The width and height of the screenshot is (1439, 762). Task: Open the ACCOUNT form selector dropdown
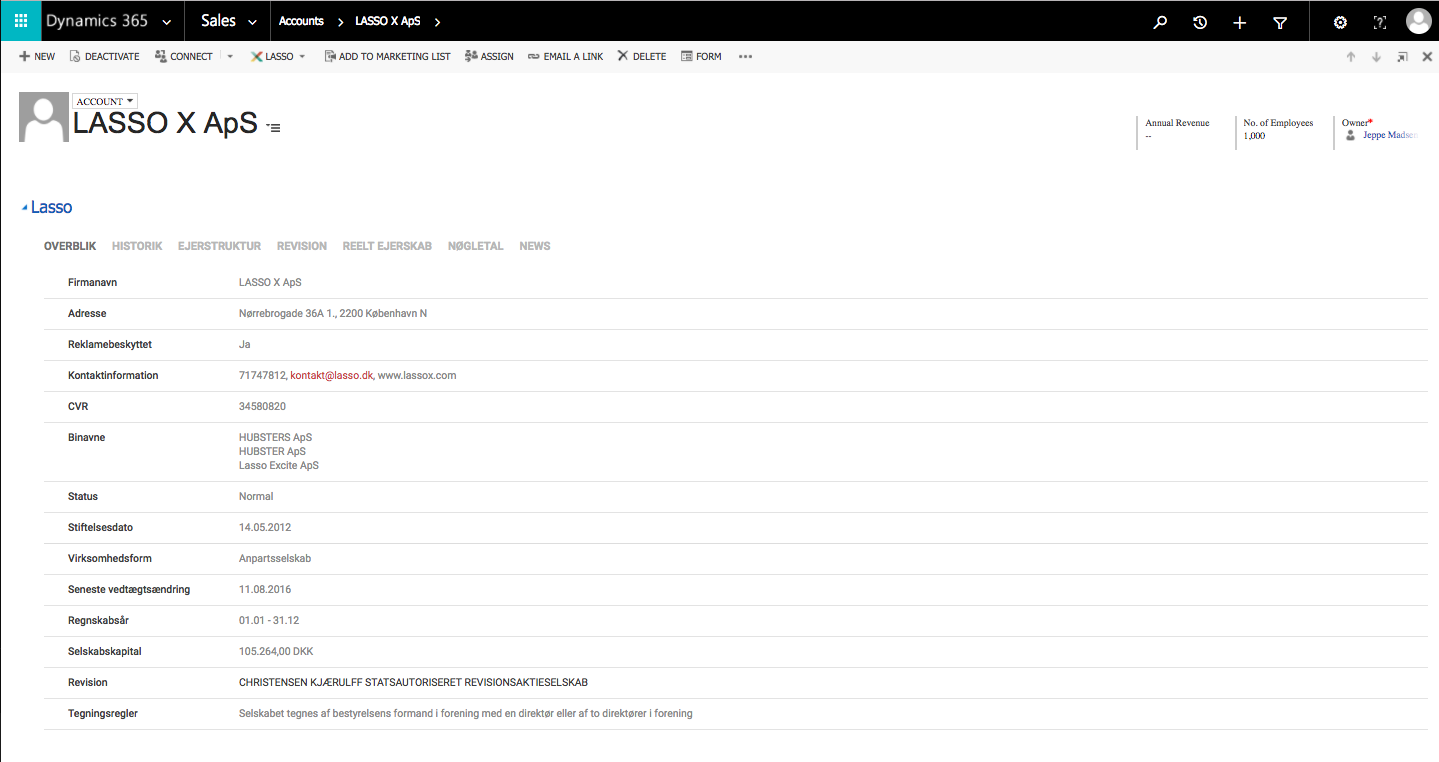[105, 101]
